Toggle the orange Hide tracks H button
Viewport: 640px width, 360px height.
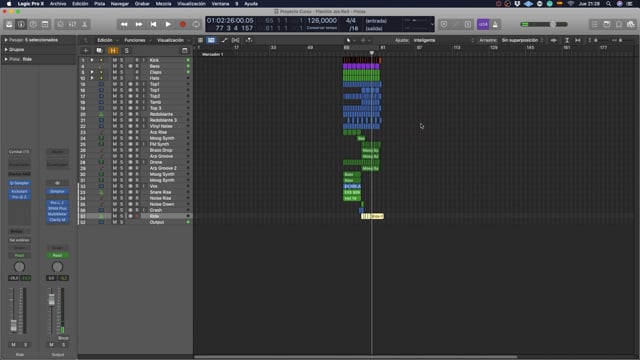coord(113,51)
